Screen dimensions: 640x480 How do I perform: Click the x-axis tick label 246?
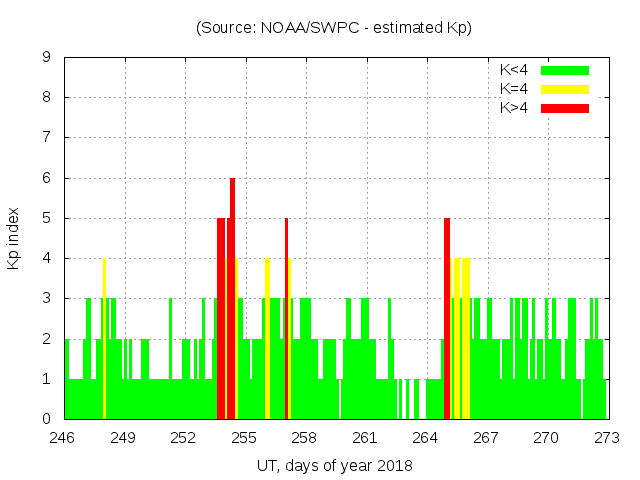[x=63, y=437]
